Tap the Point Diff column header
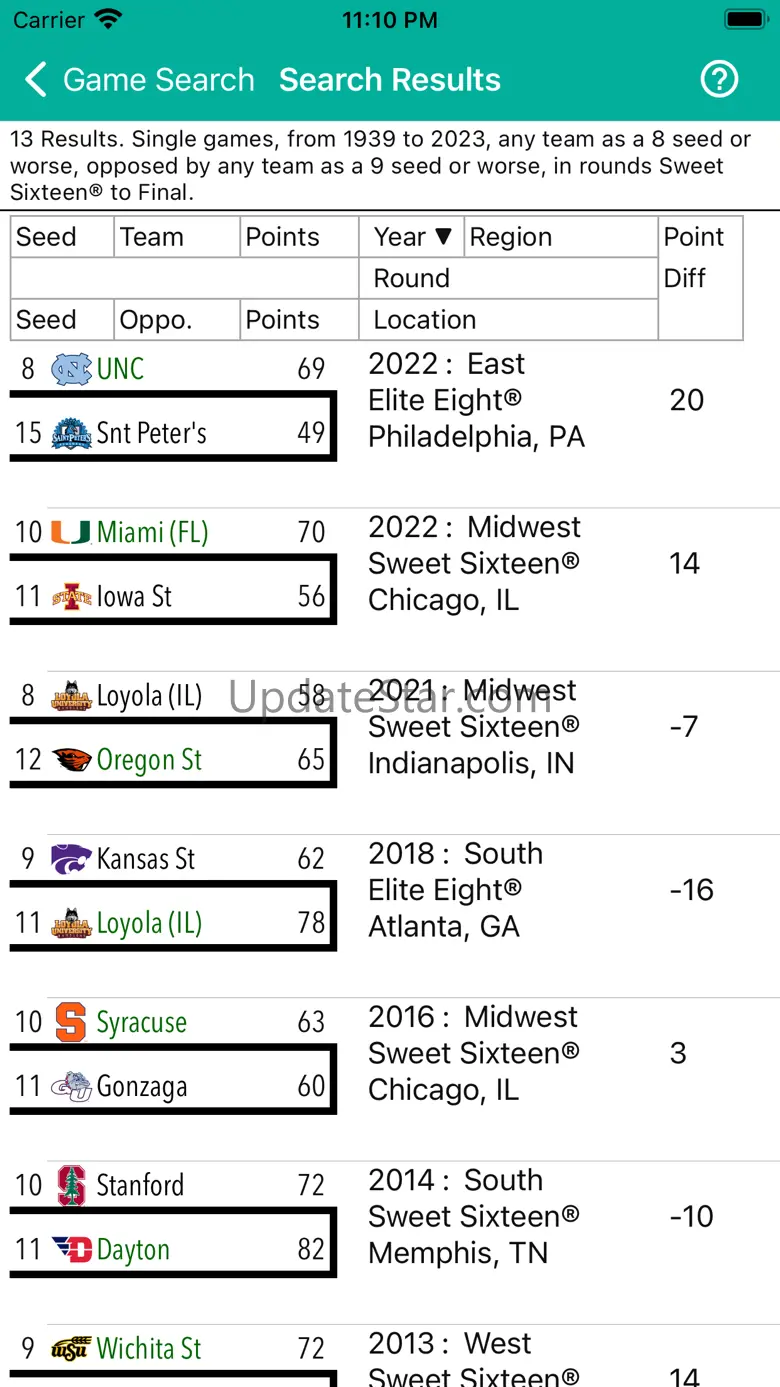 point(700,257)
